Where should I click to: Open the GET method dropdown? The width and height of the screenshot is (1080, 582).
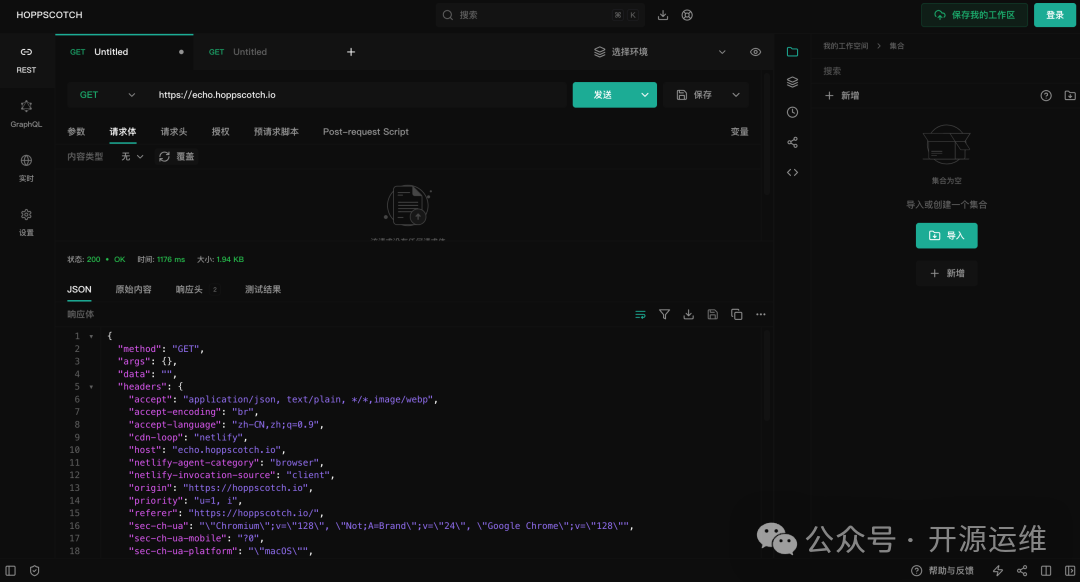107,95
